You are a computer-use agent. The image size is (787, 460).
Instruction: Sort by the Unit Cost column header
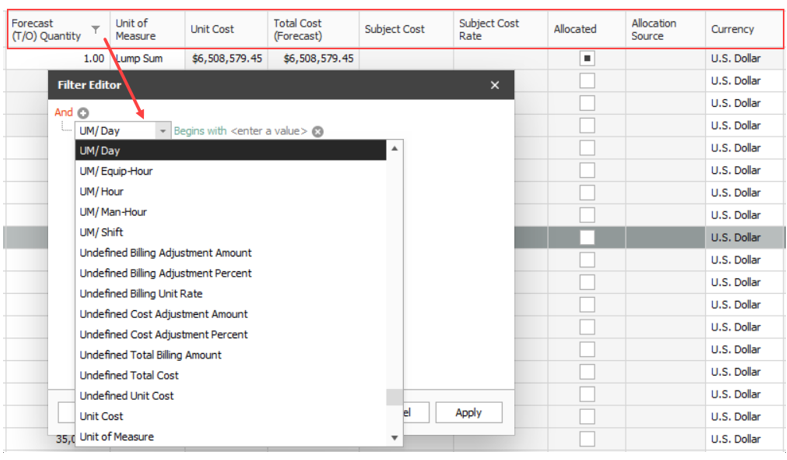(212, 30)
